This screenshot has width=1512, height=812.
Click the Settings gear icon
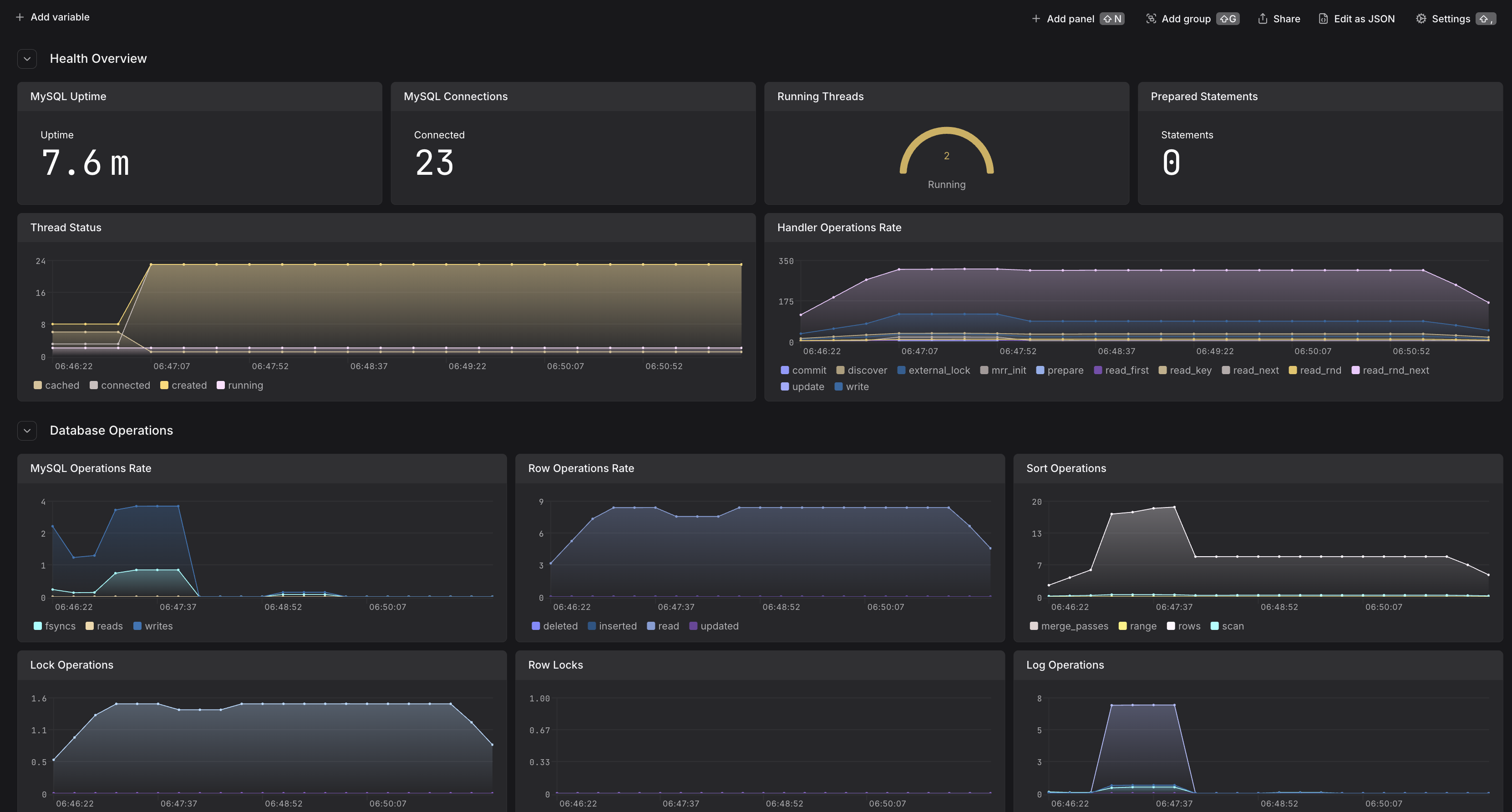(1421, 19)
